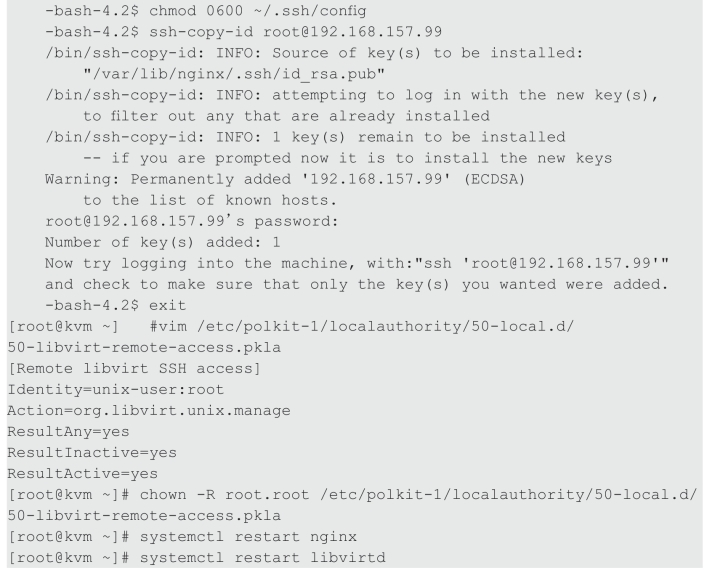Click the Action=org.libvirt.unix.manage line
707x570 pixels.
pyautogui.click(x=149, y=410)
